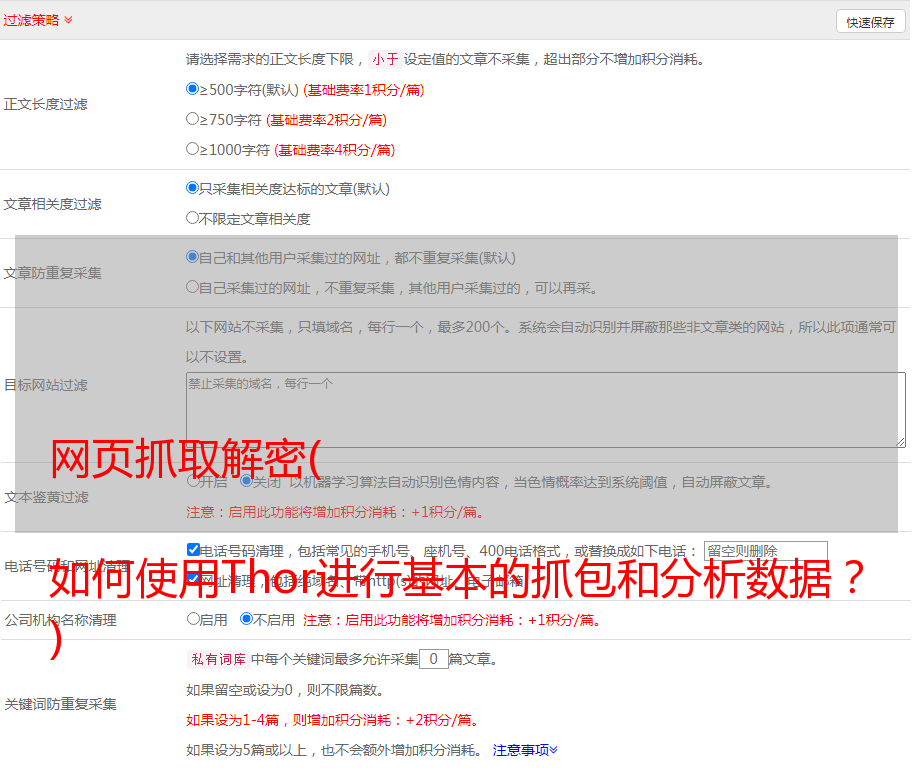
Task: Click the red (基础费率1积分/篇) text
Action: pos(364,90)
